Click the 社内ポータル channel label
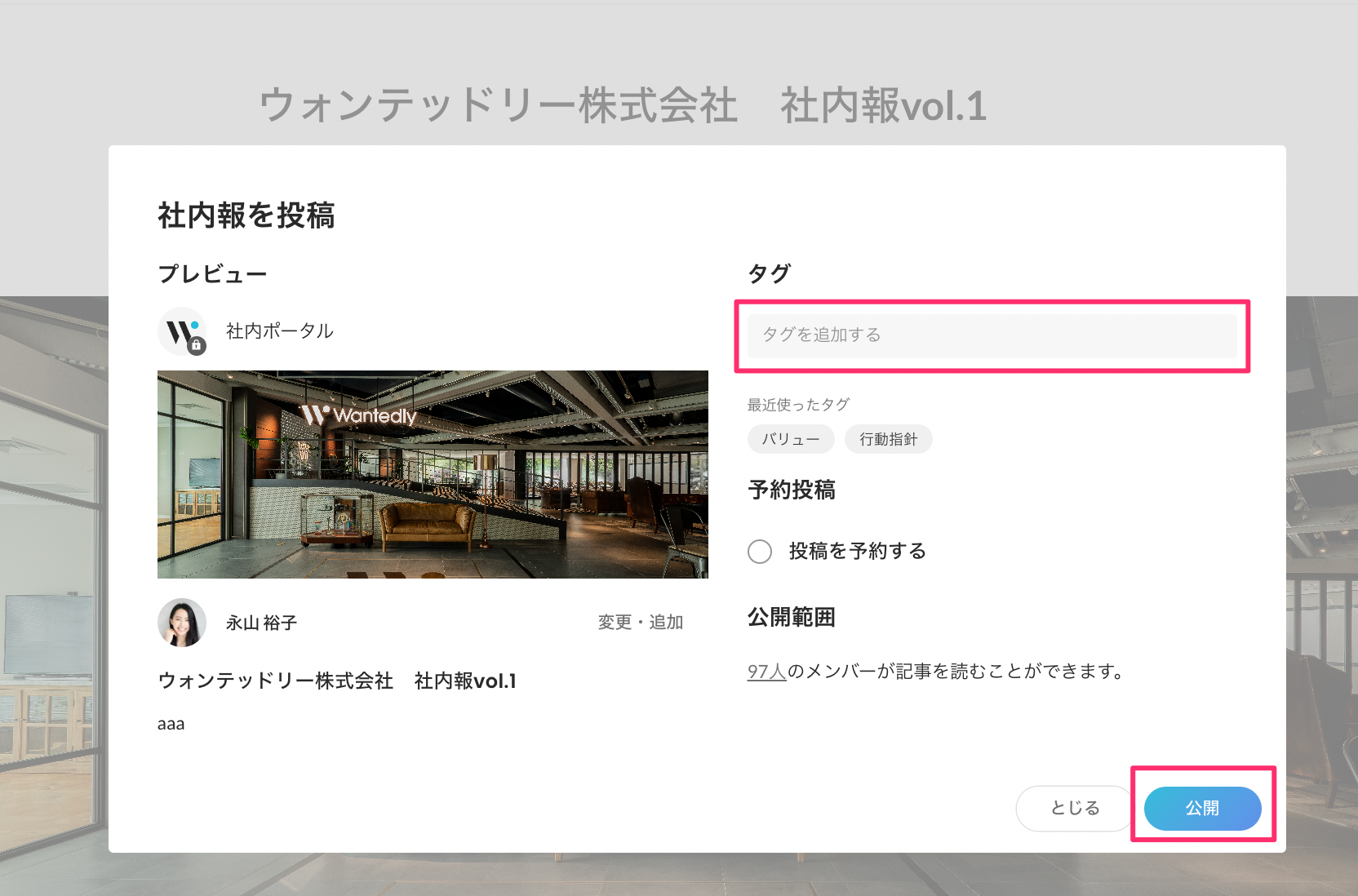This screenshot has height=896, width=1358. [279, 331]
